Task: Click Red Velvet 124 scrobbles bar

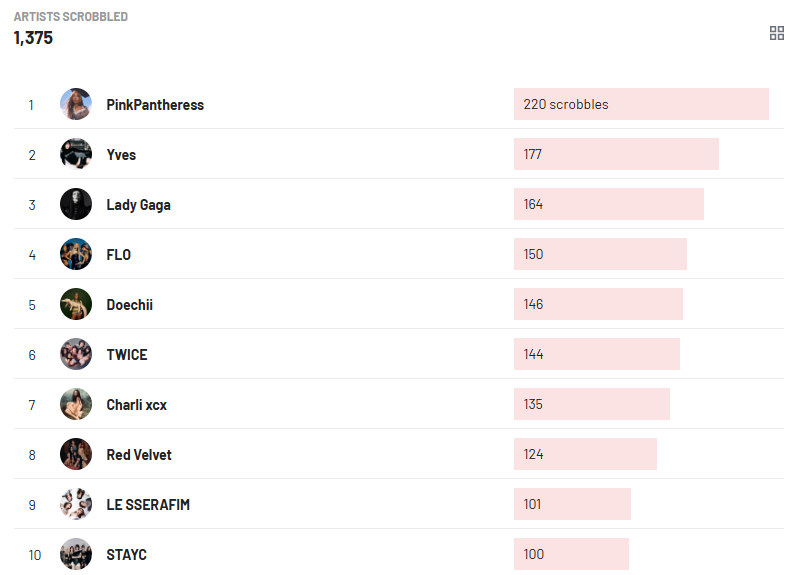Action: point(585,454)
